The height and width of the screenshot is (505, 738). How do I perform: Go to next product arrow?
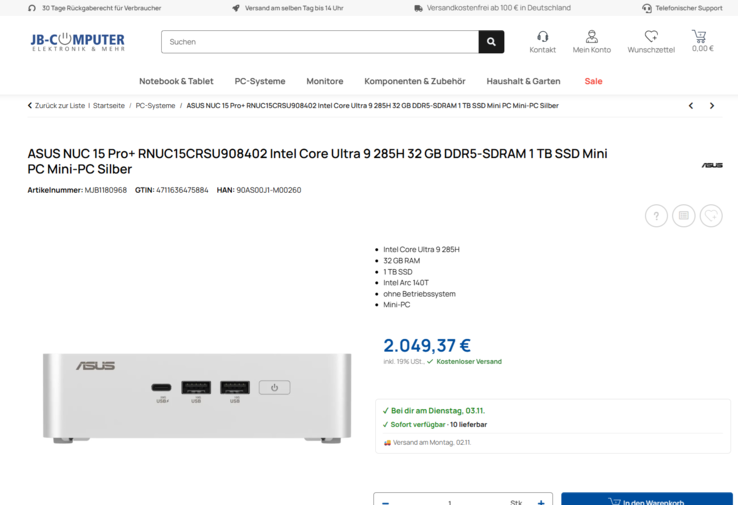tap(712, 106)
